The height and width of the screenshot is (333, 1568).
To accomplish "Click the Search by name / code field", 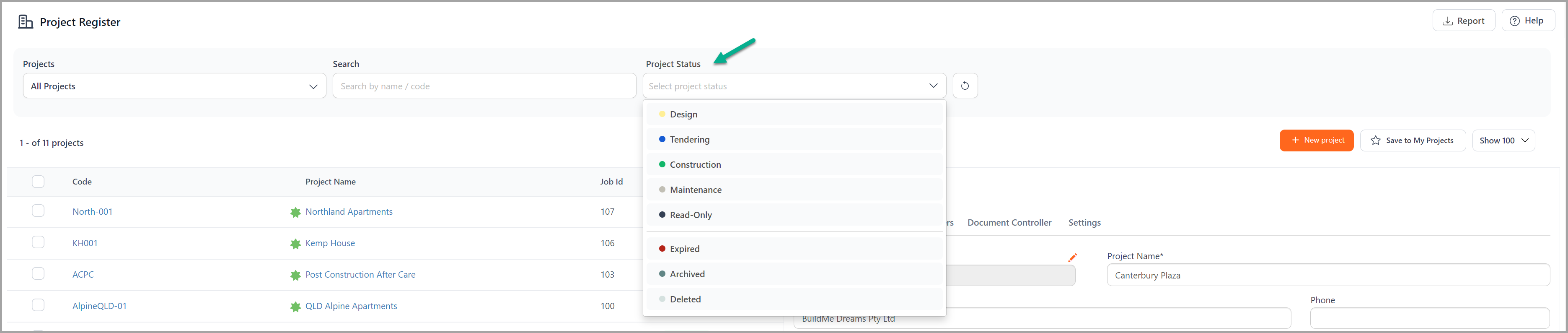I will point(484,86).
